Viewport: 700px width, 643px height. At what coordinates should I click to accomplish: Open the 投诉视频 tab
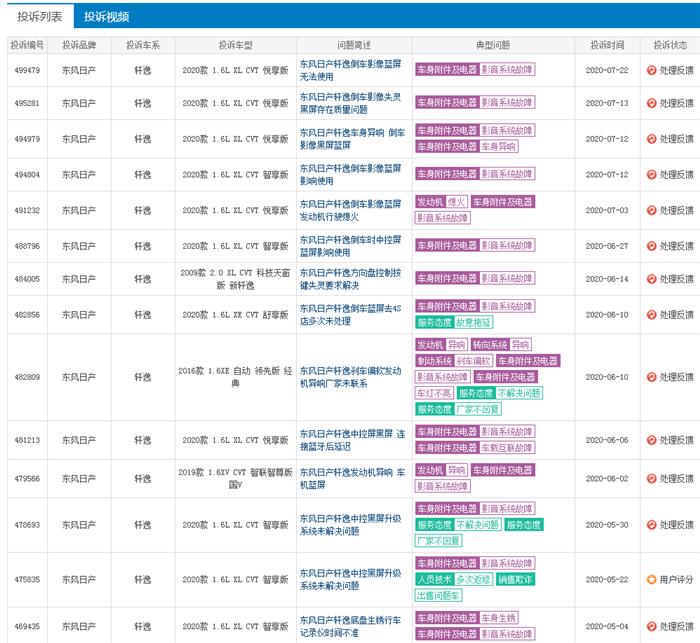click(106, 17)
